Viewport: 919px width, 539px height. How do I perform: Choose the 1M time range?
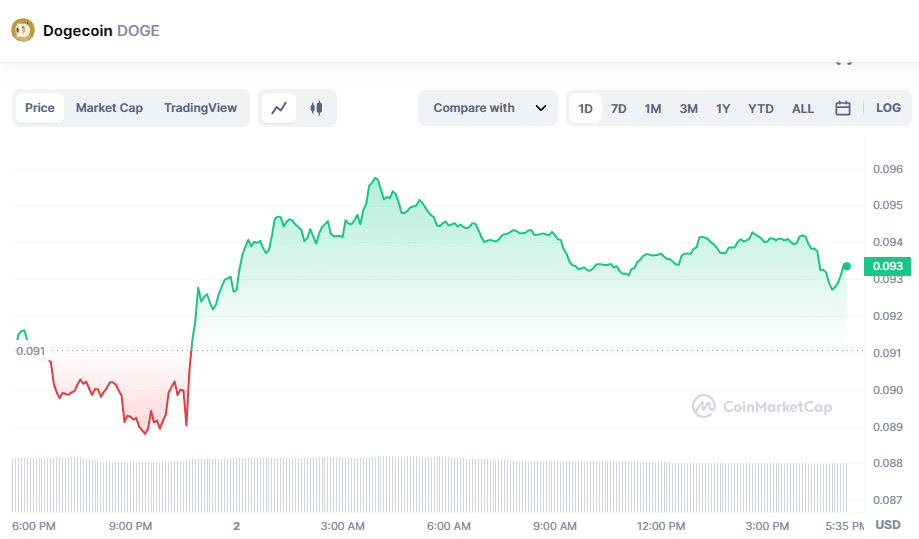[x=653, y=108]
